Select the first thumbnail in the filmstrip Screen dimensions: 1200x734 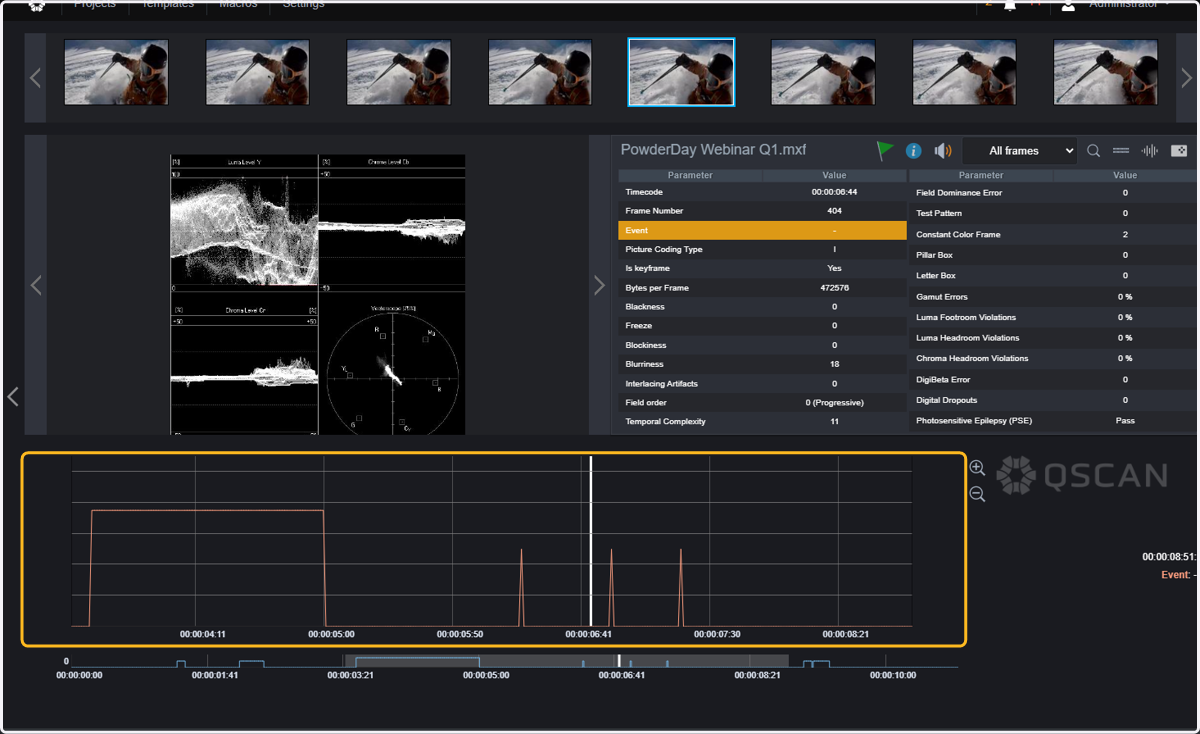click(x=116, y=72)
